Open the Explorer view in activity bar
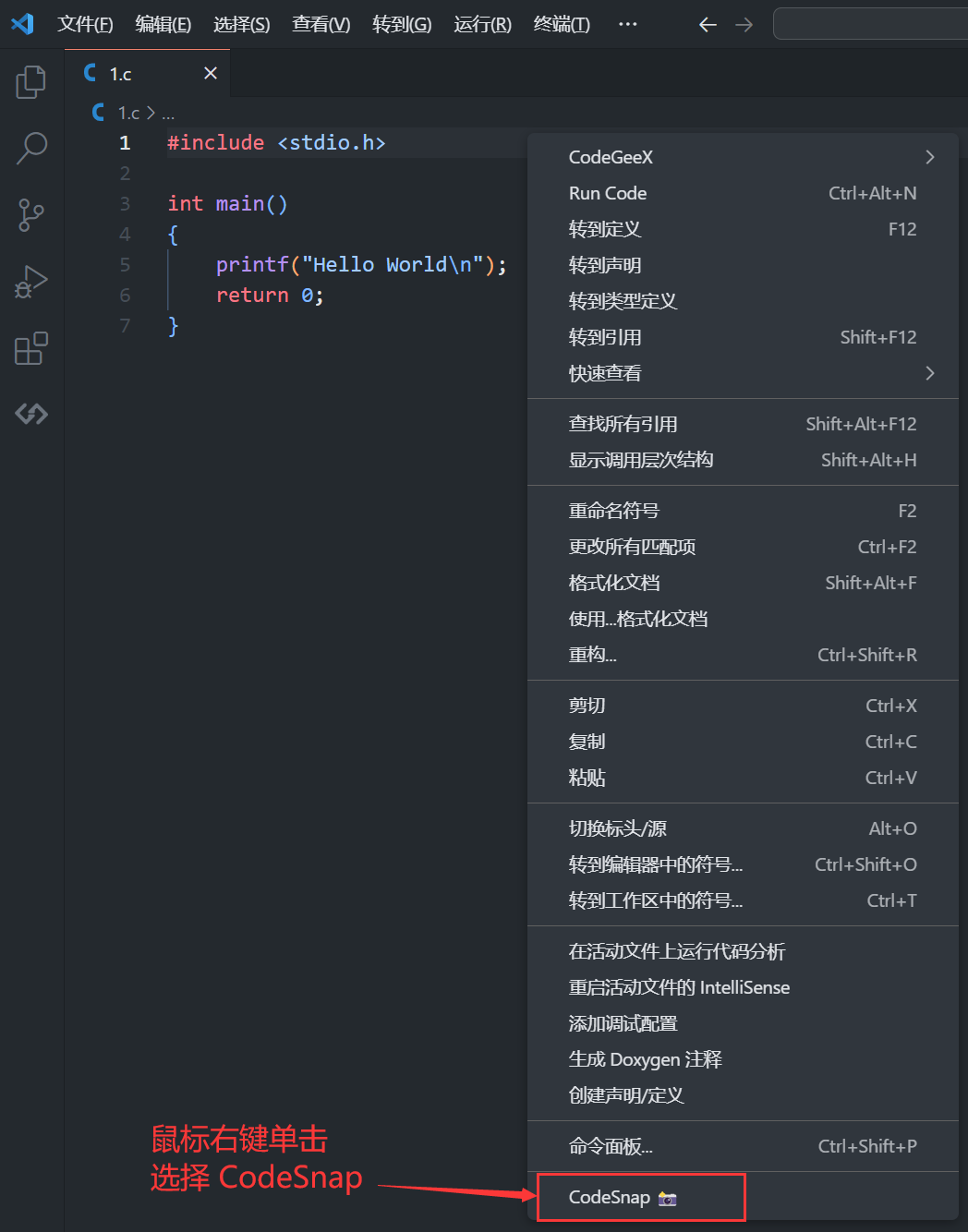Viewport: 968px width, 1232px height. (31, 81)
